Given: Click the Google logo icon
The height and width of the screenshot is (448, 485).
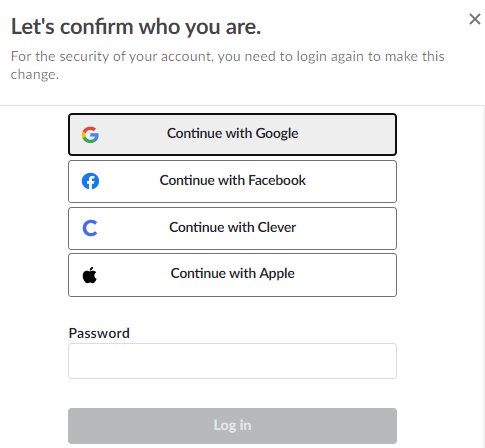Looking at the screenshot, I should coord(90,135).
